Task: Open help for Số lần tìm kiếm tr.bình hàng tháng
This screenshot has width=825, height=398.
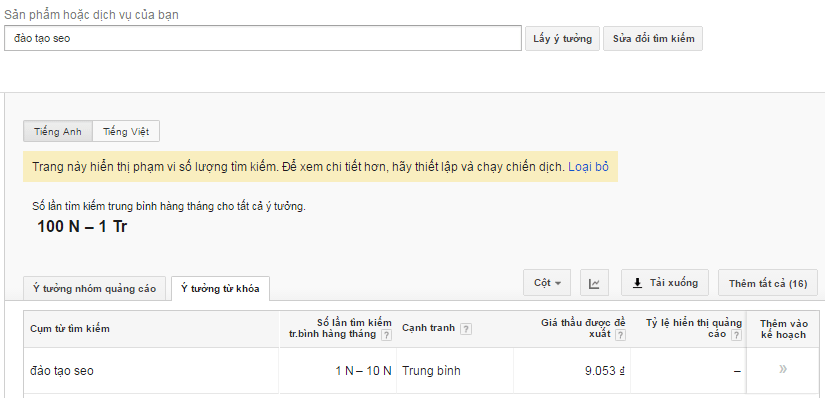Action: (386, 335)
